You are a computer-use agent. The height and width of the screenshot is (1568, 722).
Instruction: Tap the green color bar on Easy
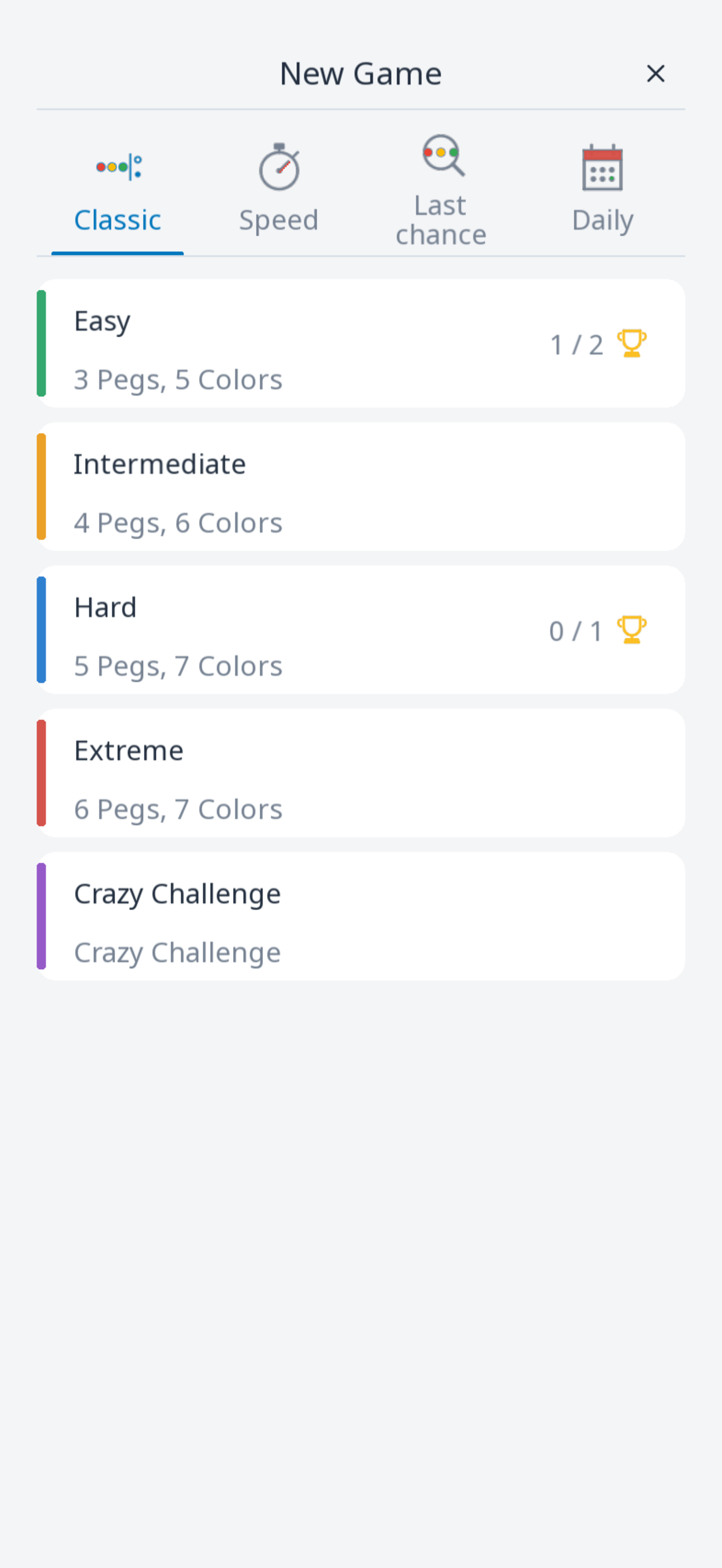click(42, 343)
